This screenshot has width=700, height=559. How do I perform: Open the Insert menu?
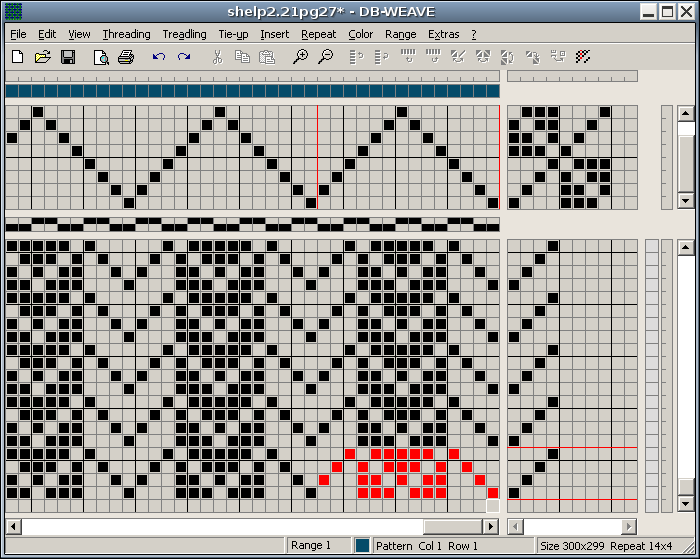(275, 34)
